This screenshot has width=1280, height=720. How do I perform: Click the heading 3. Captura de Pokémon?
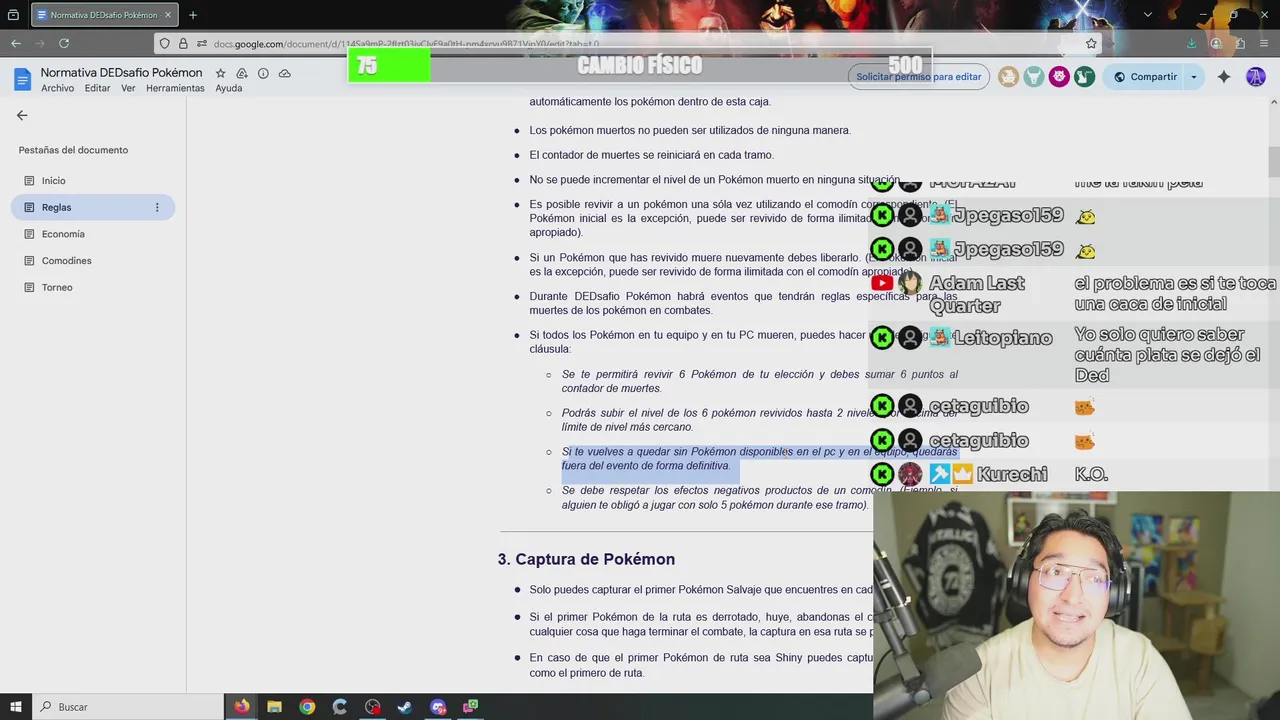(586, 559)
